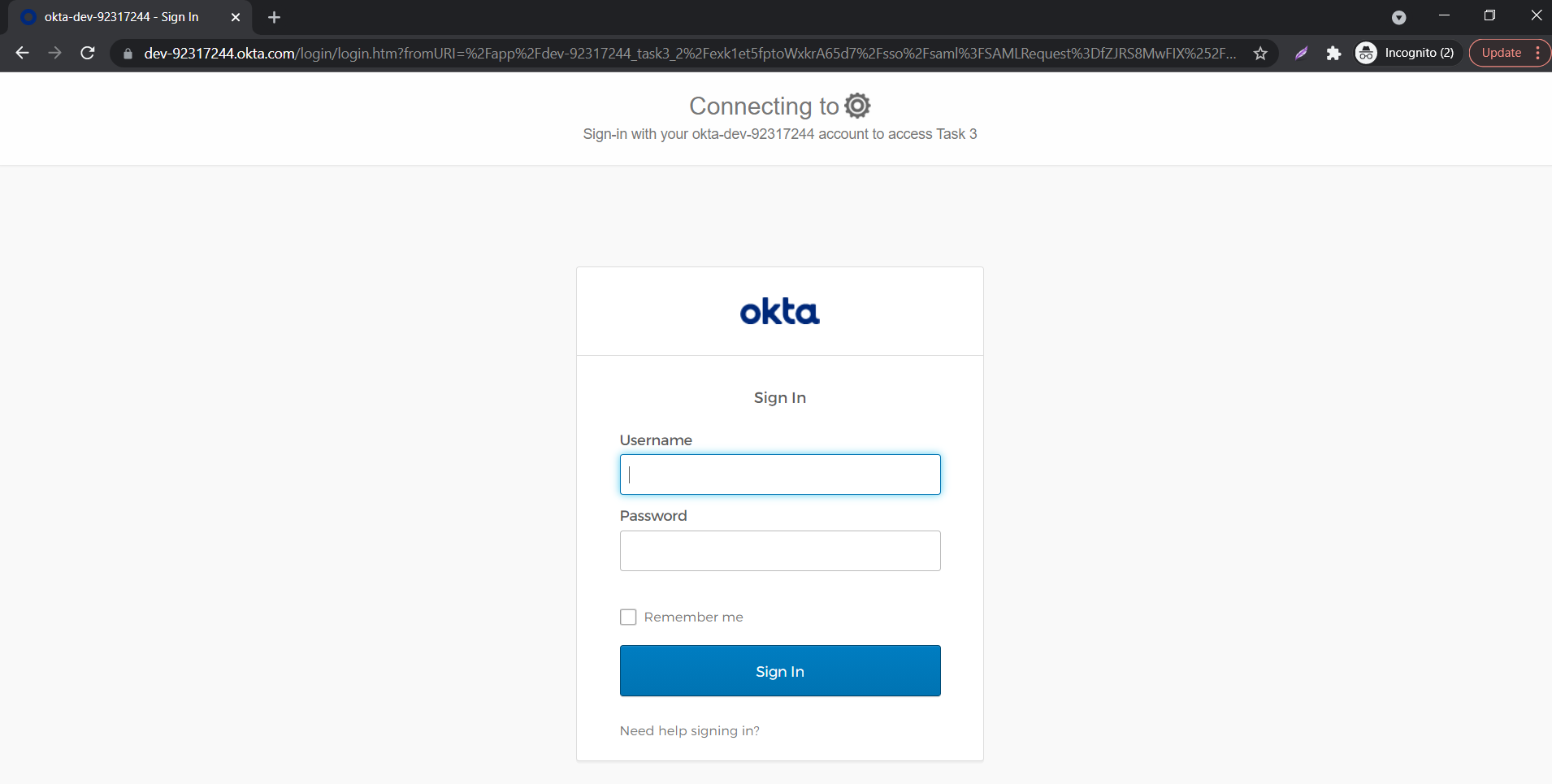Open the Extensions puzzle piece menu
Image resolution: width=1552 pixels, height=784 pixels.
pos(1334,53)
